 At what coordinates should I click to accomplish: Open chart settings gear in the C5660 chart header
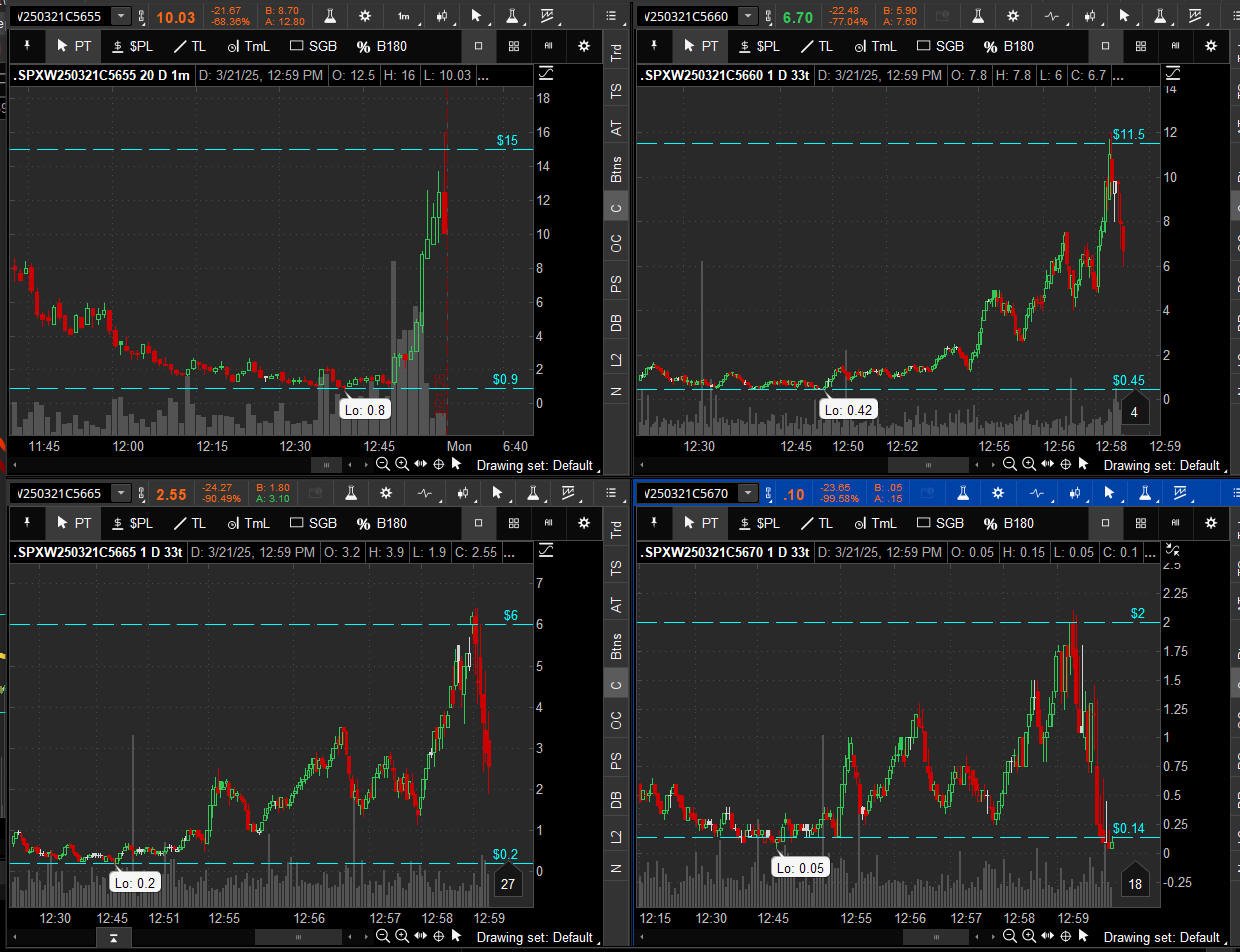coord(1013,16)
